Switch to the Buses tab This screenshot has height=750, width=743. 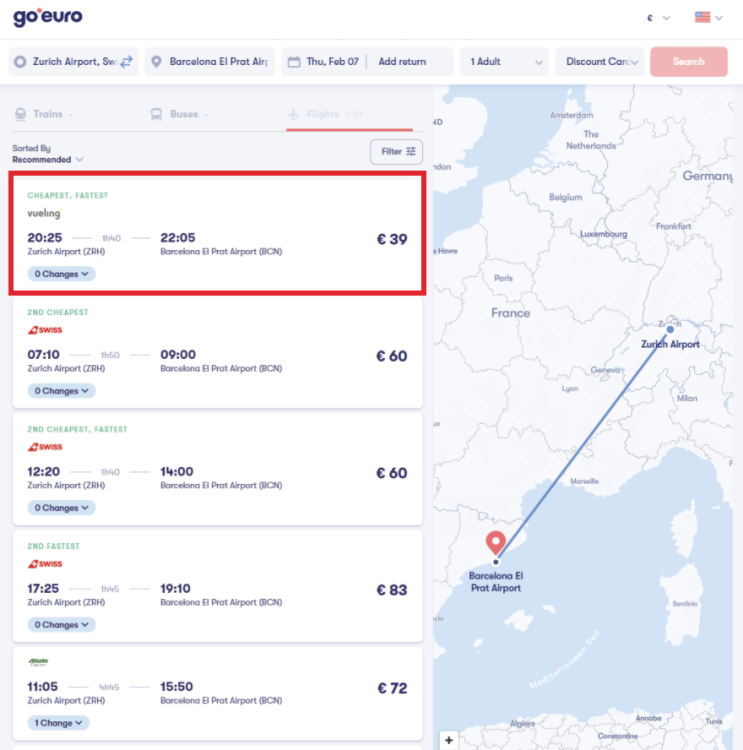(x=179, y=114)
